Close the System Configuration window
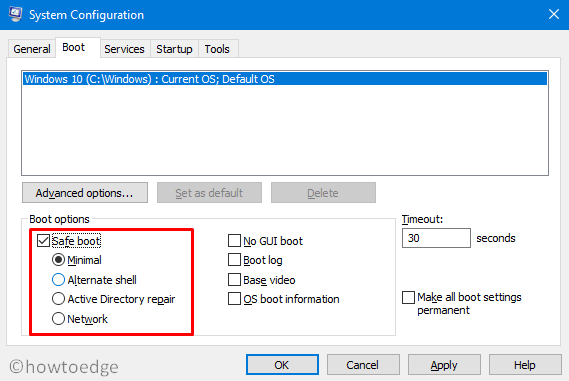The image size is (569, 381). pos(553,15)
